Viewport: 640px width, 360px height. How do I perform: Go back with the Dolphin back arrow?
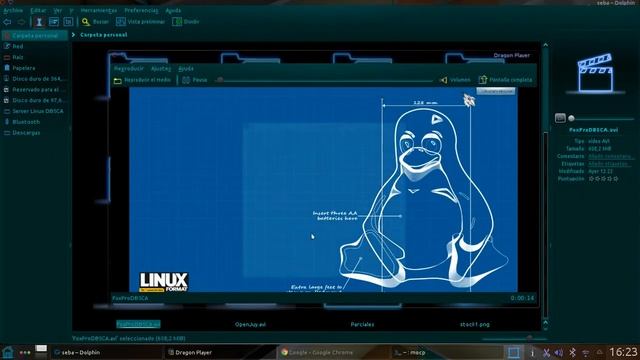coord(7,22)
